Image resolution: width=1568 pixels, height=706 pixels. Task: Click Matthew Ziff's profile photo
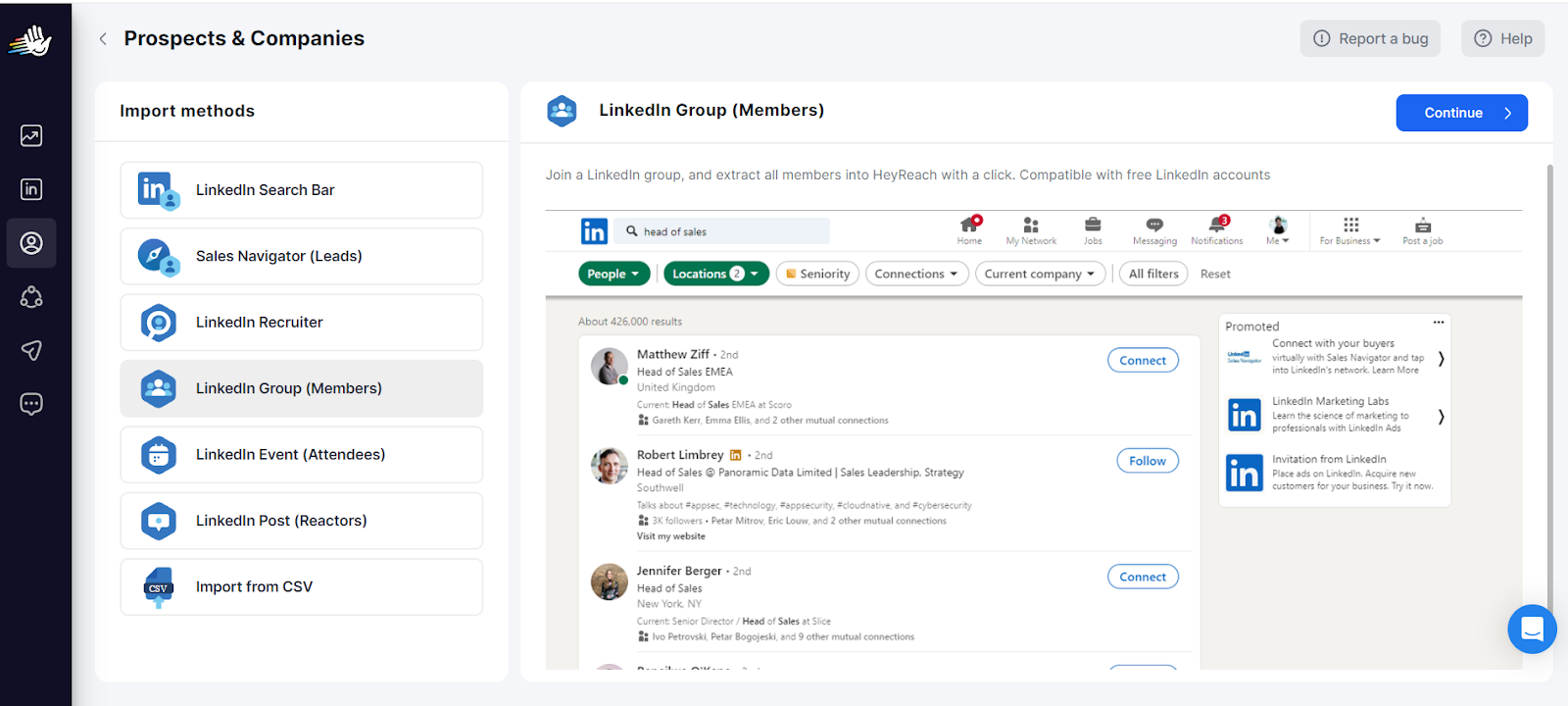tap(610, 367)
